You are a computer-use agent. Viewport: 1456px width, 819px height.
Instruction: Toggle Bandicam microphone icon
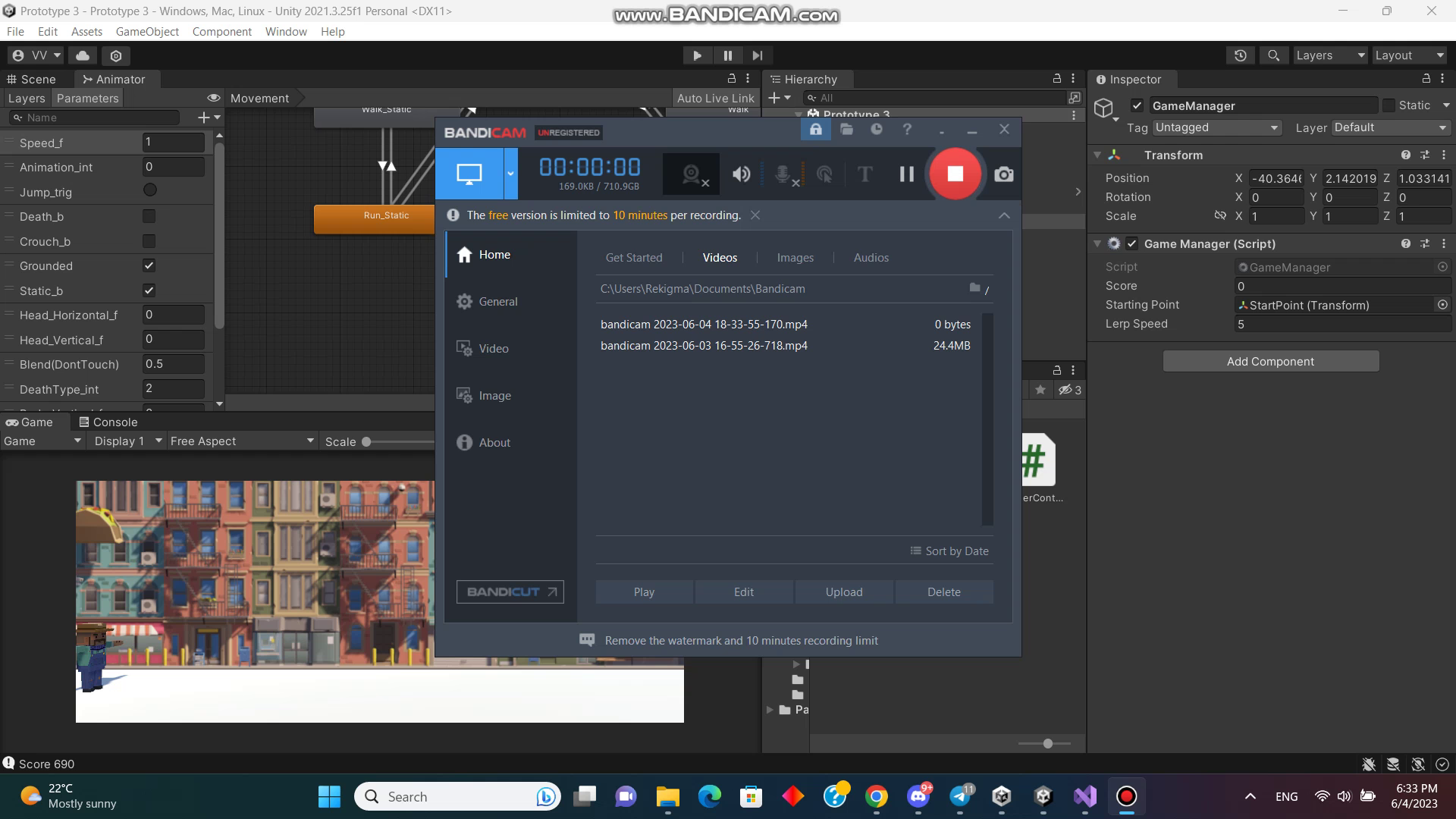click(x=786, y=175)
